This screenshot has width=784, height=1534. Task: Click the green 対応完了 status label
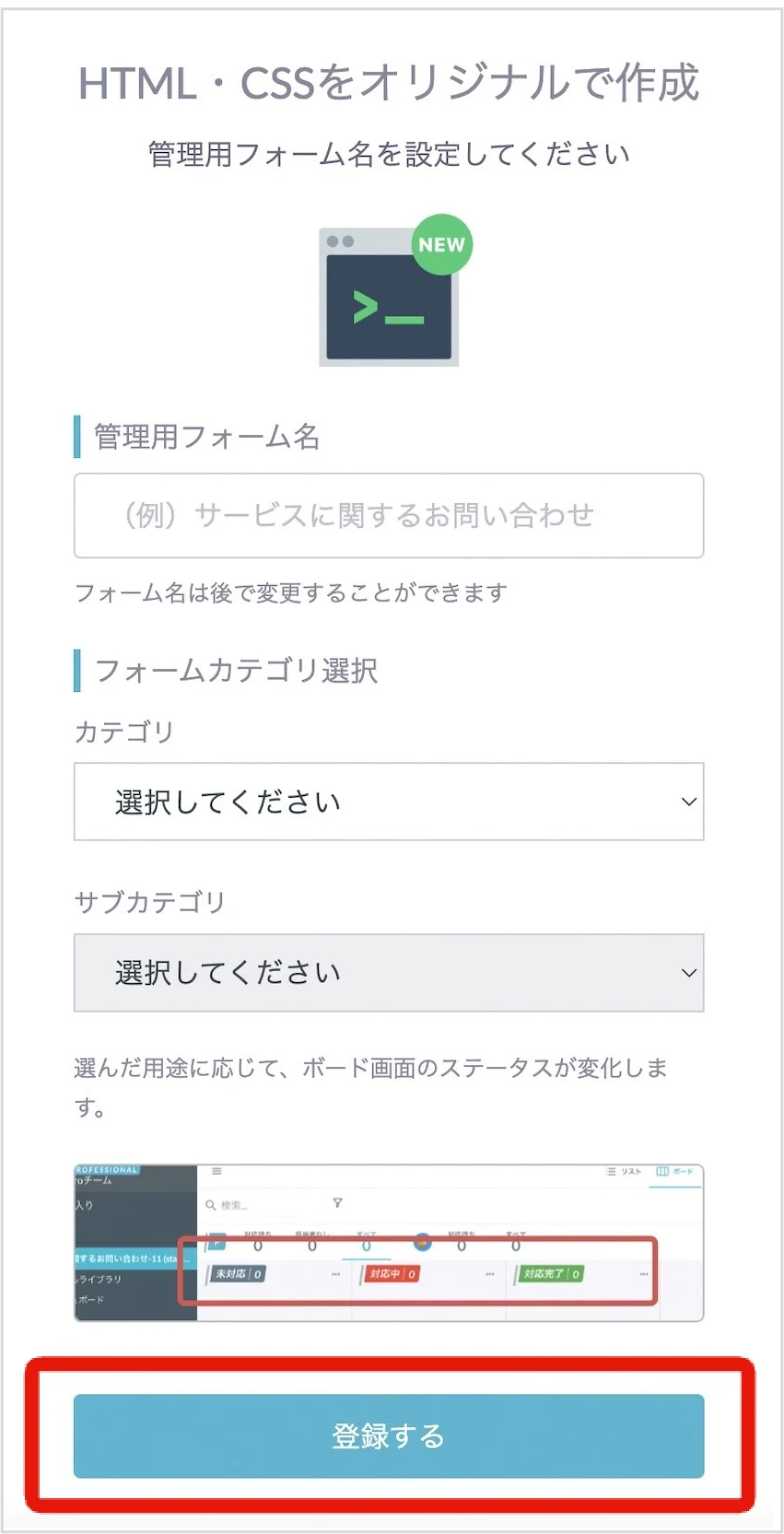click(551, 1273)
